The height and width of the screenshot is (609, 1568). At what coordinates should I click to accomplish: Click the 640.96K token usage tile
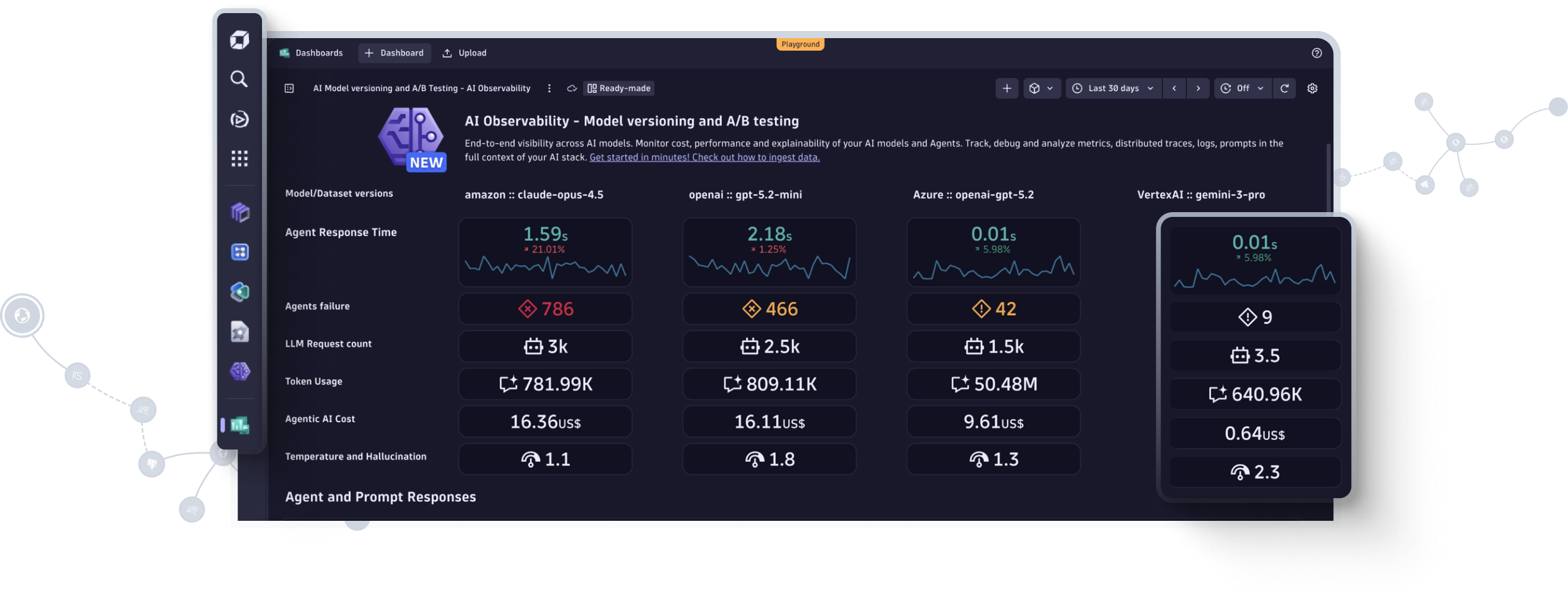pos(1255,394)
